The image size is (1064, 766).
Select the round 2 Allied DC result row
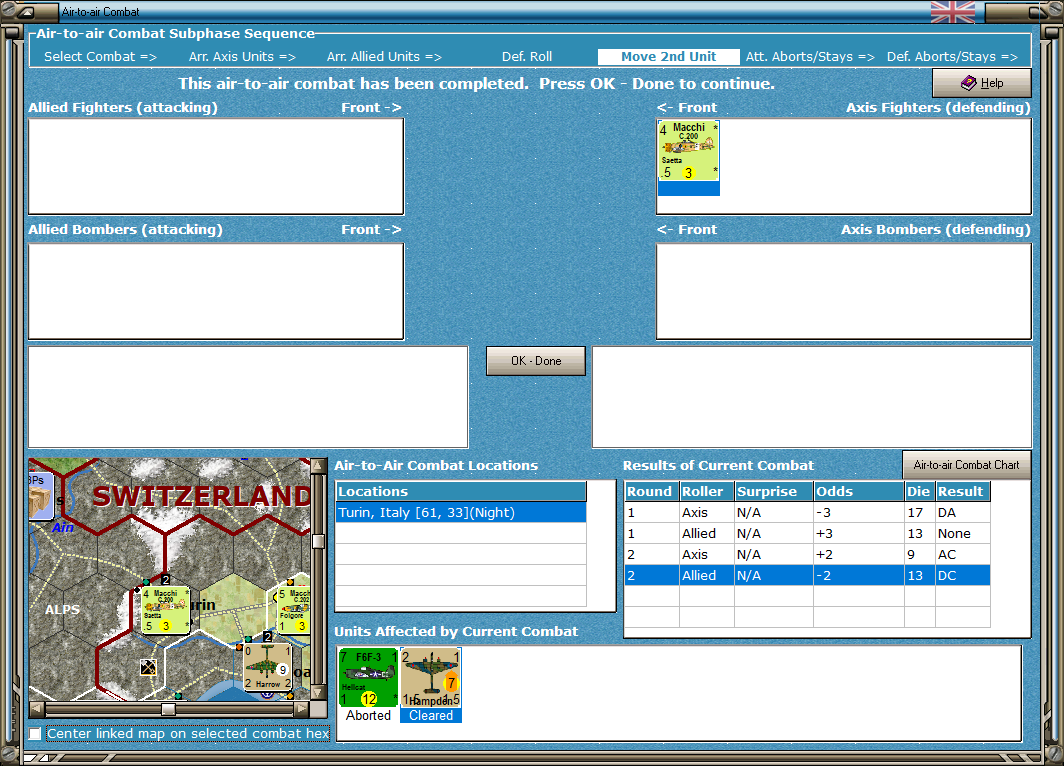pyautogui.click(x=807, y=575)
